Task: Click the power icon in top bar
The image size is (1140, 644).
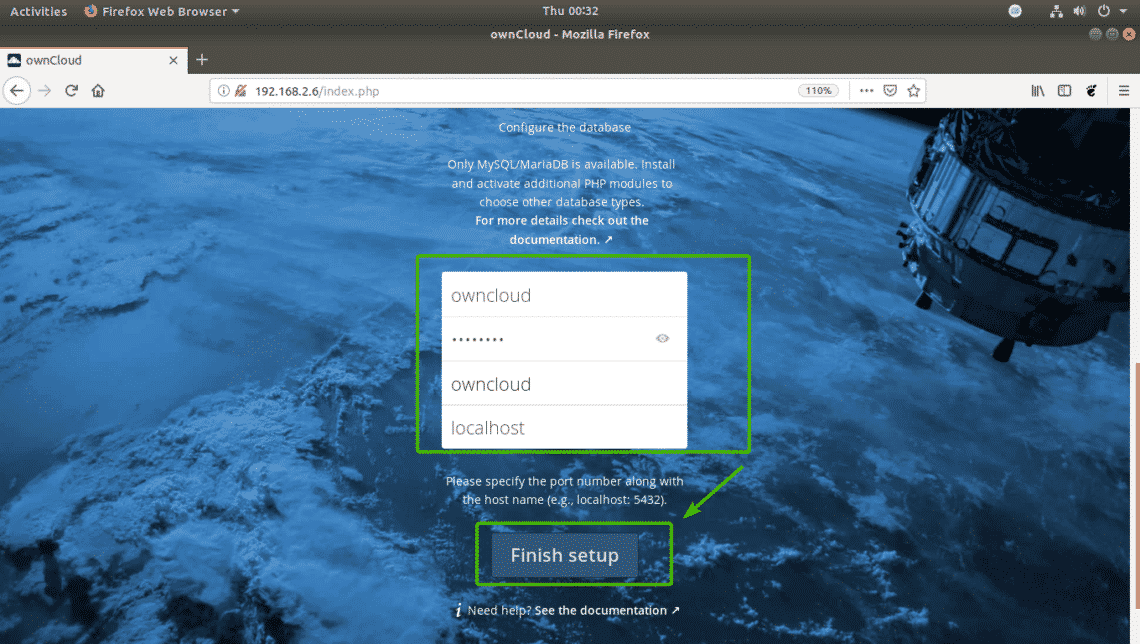Action: 1104,11
